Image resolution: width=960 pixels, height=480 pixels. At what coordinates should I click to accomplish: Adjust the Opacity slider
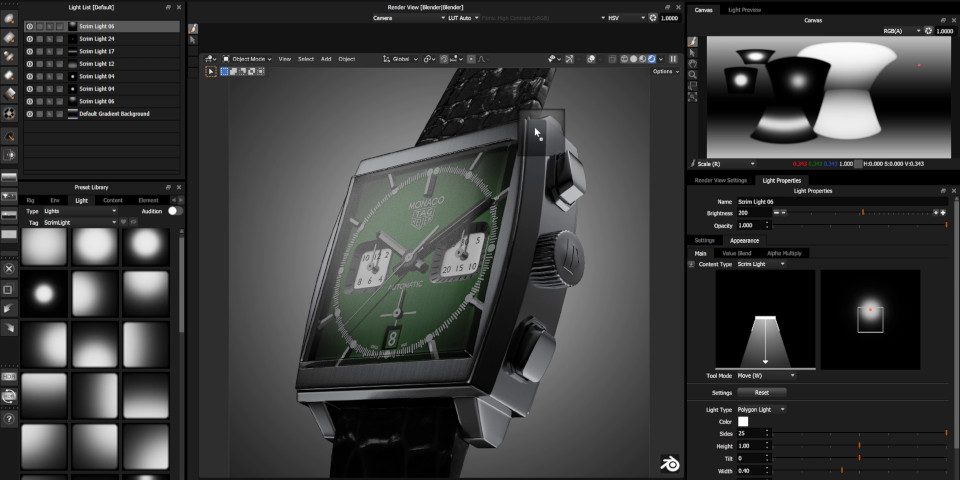coord(861,225)
